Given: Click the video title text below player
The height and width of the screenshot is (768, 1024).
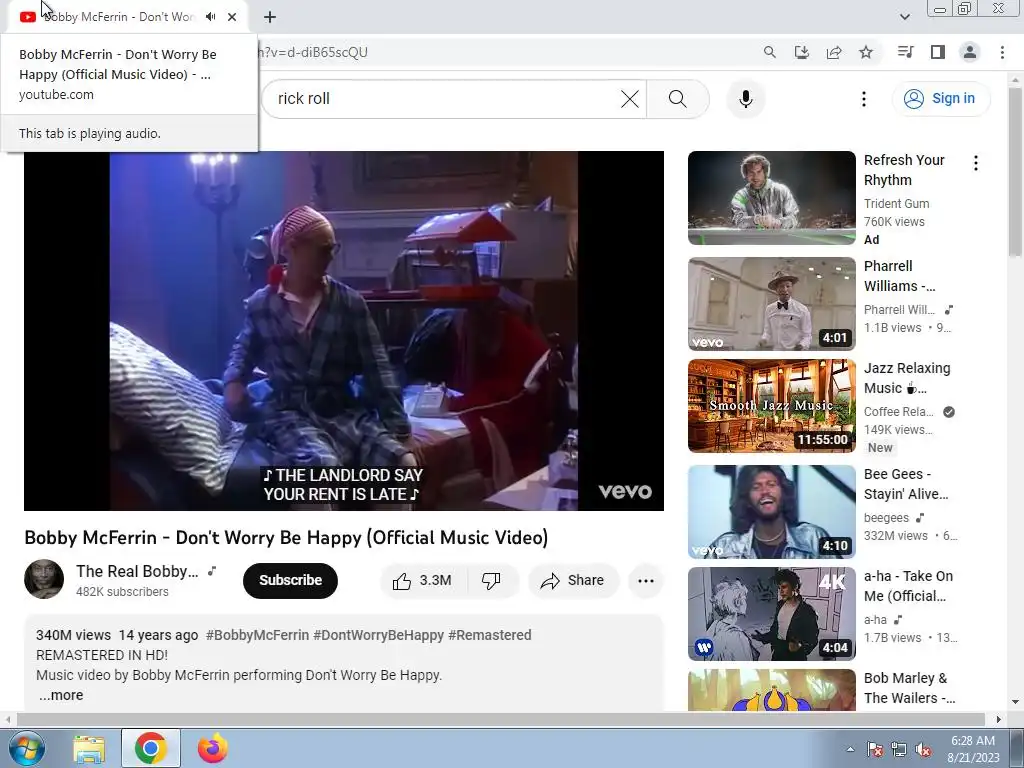Looking at the screenshot, I should (286, 537).
